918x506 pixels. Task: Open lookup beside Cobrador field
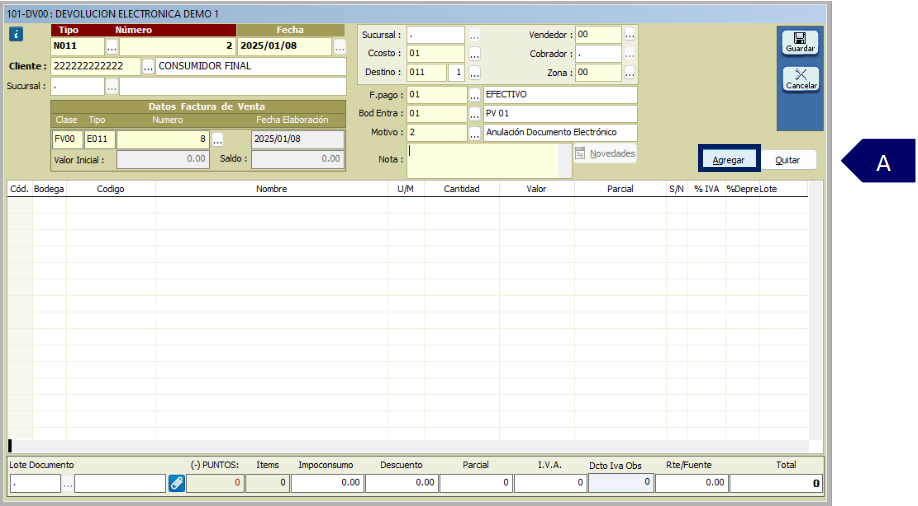tap(629, 54)
